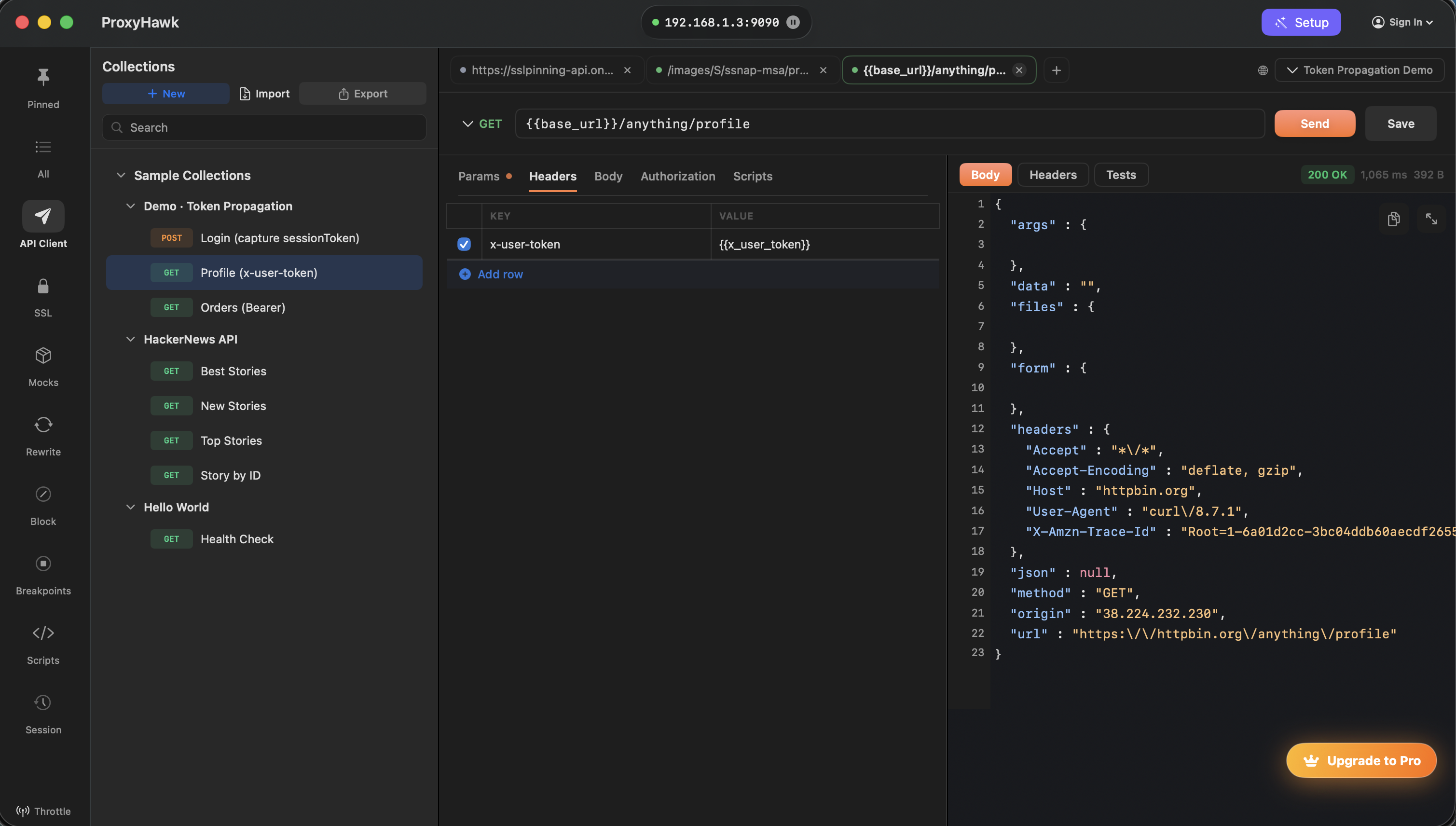The width and height of the screenshot is (1456, 826).
Task: Expand the response panel to full size
Action: click(1431, 219)
